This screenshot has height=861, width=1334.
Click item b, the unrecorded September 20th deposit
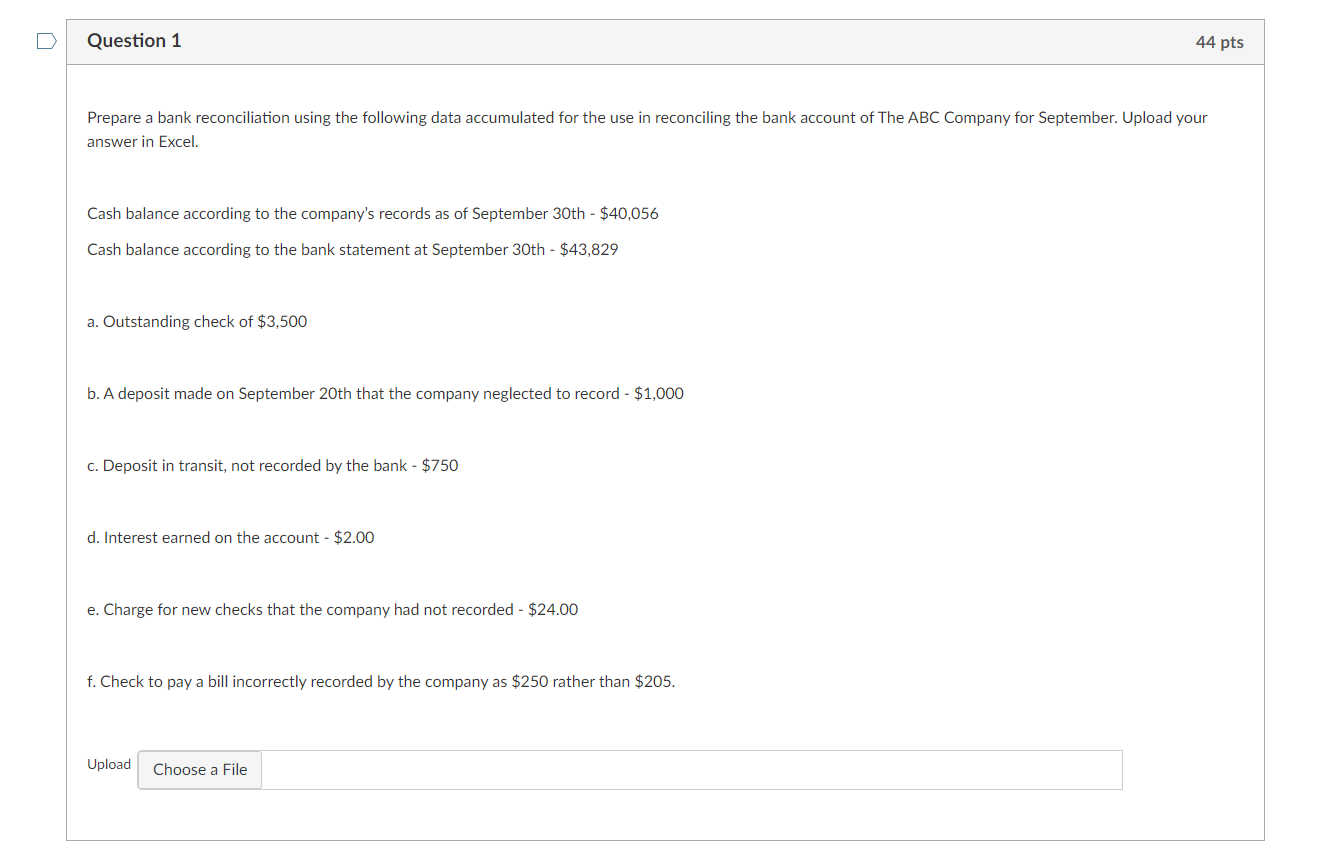pyautogui.click(x=385, y=393)
